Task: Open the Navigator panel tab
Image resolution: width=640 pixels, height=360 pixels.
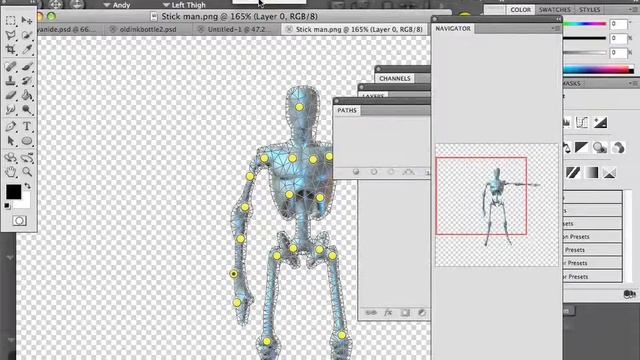Action: click(x=453, y=29)
